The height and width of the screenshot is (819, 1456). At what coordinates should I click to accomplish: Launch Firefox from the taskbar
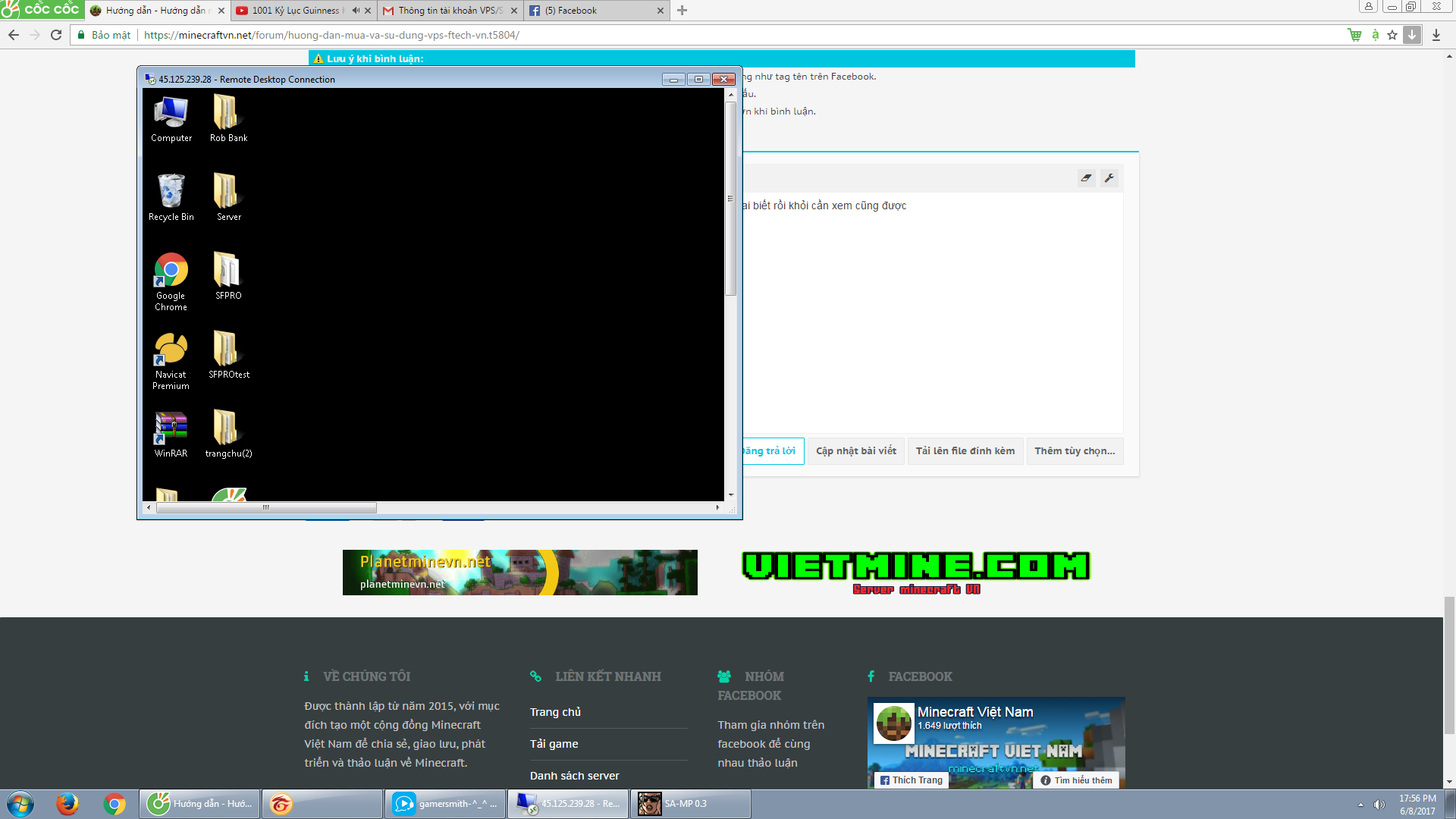[x=67, y=804]
